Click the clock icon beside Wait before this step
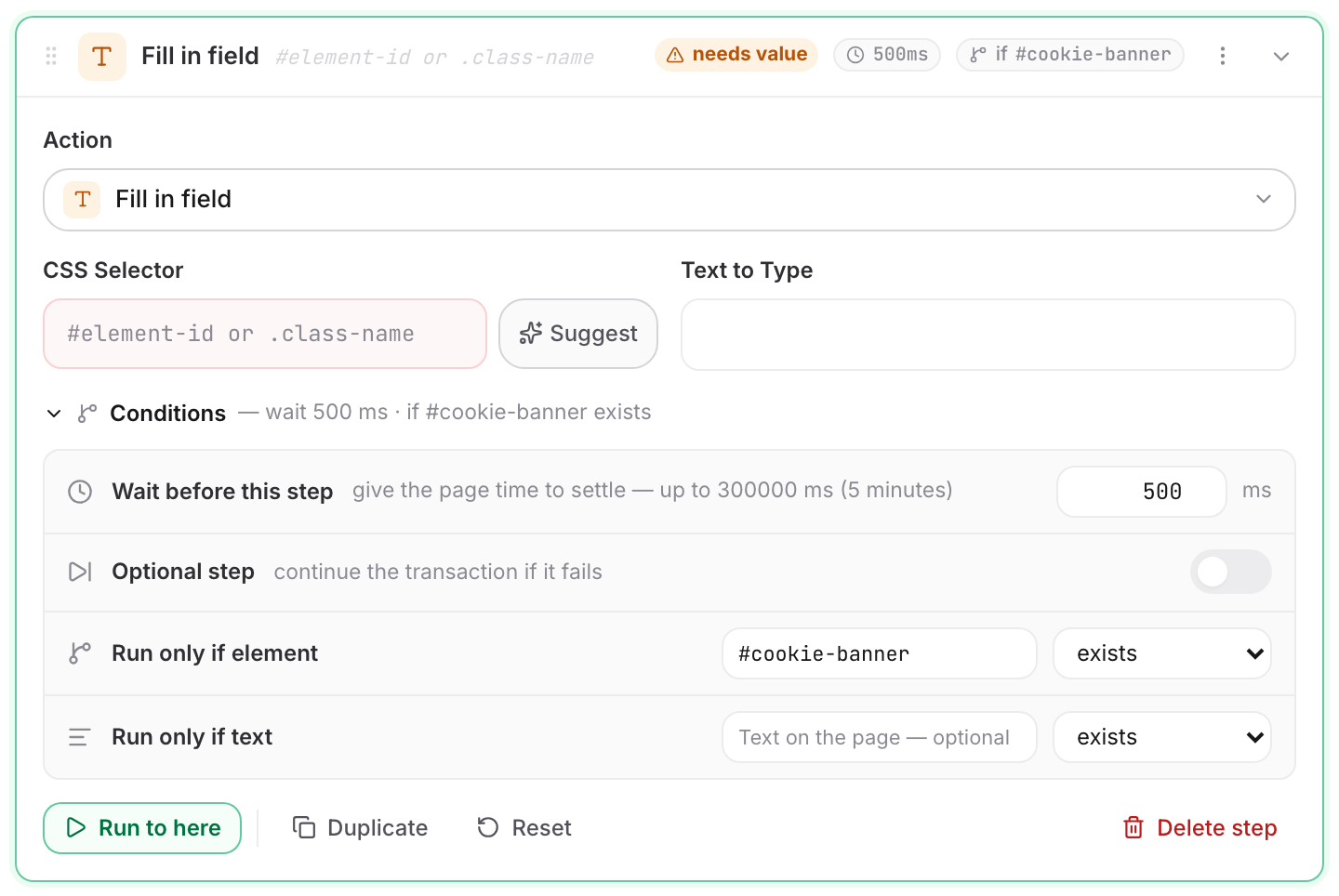The height and width of the screenshot is (896, 1339). 80,492
